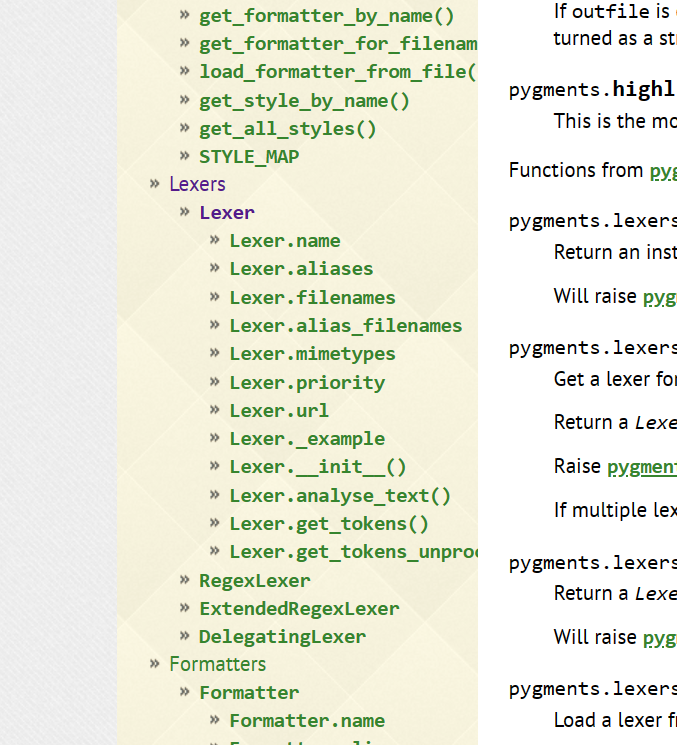The height and width of the screenshot is (745, 677).
Task: Go to get_style_by_name() in the sidebar
Action: point(304,101)
